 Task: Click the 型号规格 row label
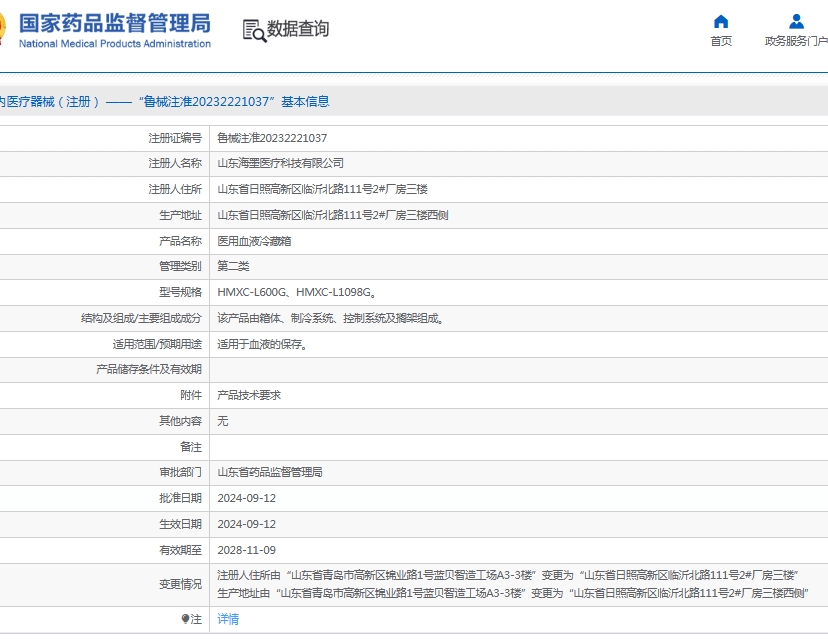[x=180, y=292]
